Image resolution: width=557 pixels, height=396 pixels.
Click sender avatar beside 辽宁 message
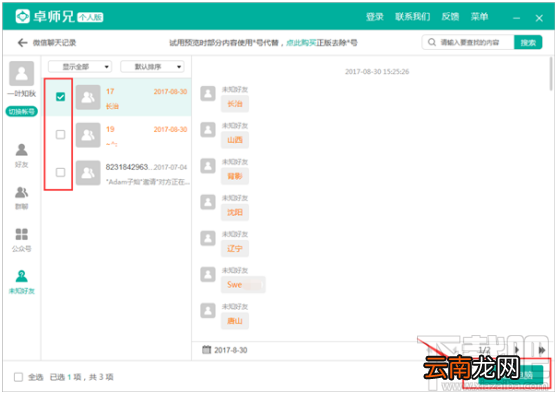click(x=208, y=238)
